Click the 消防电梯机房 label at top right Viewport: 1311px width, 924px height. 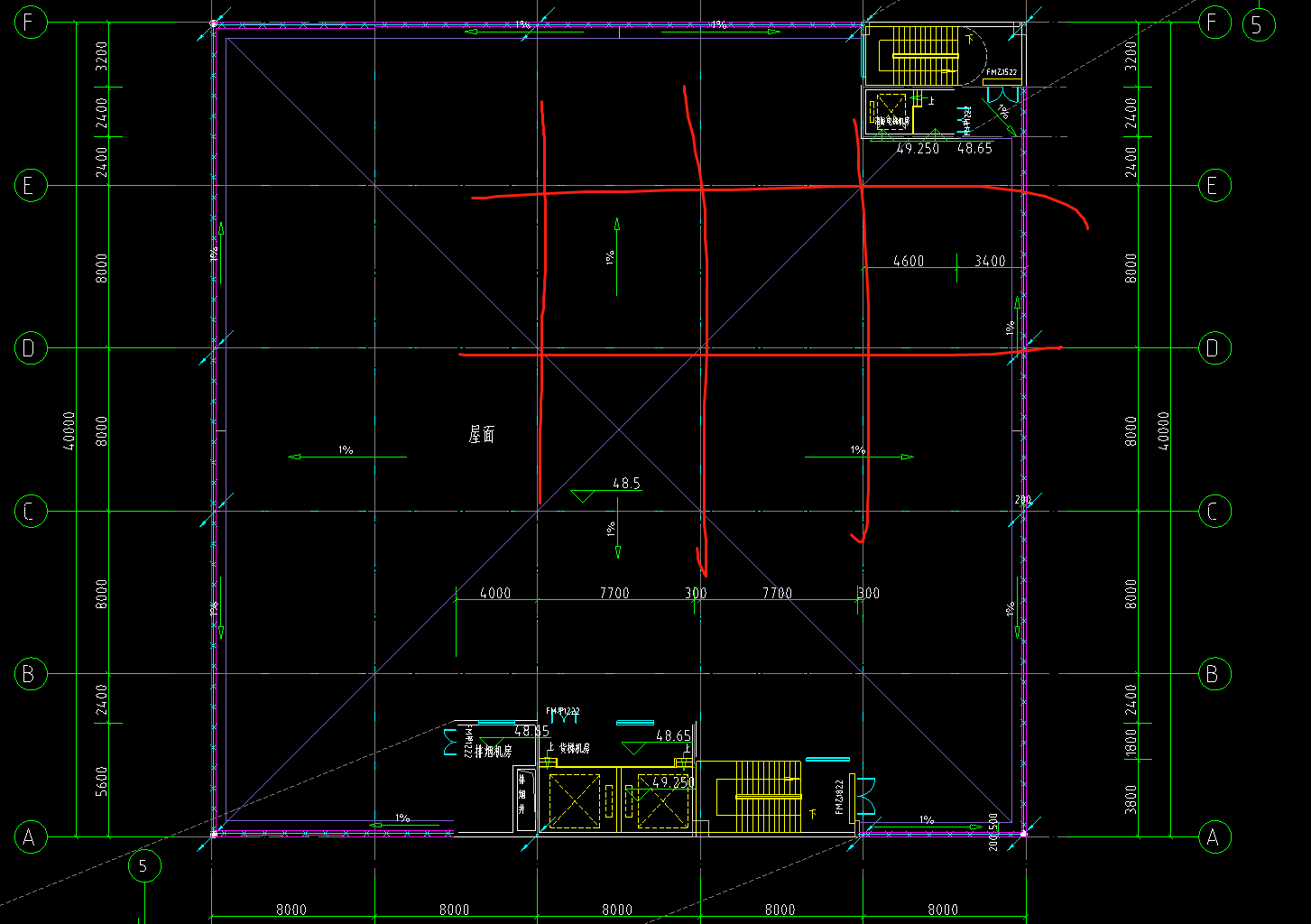pos(891,121)
